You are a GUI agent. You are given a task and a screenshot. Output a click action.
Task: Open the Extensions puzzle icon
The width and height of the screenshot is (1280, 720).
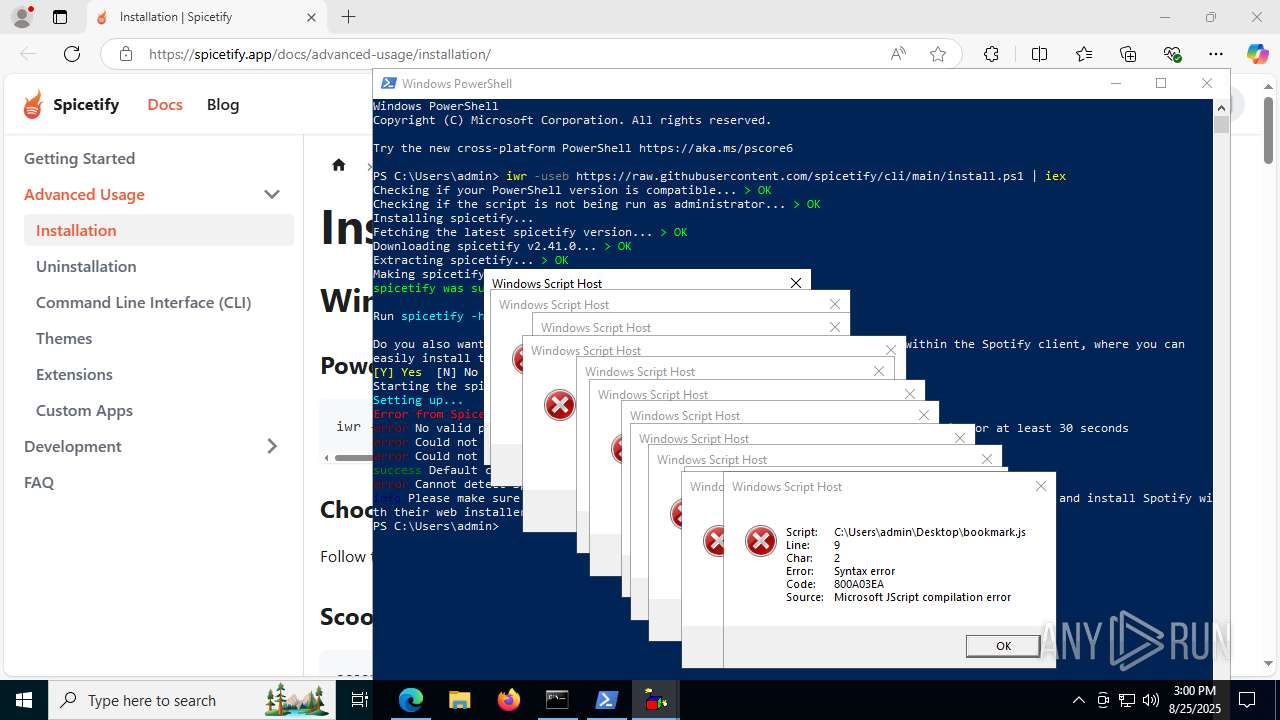pyautogui.click(x=991, y=54)
